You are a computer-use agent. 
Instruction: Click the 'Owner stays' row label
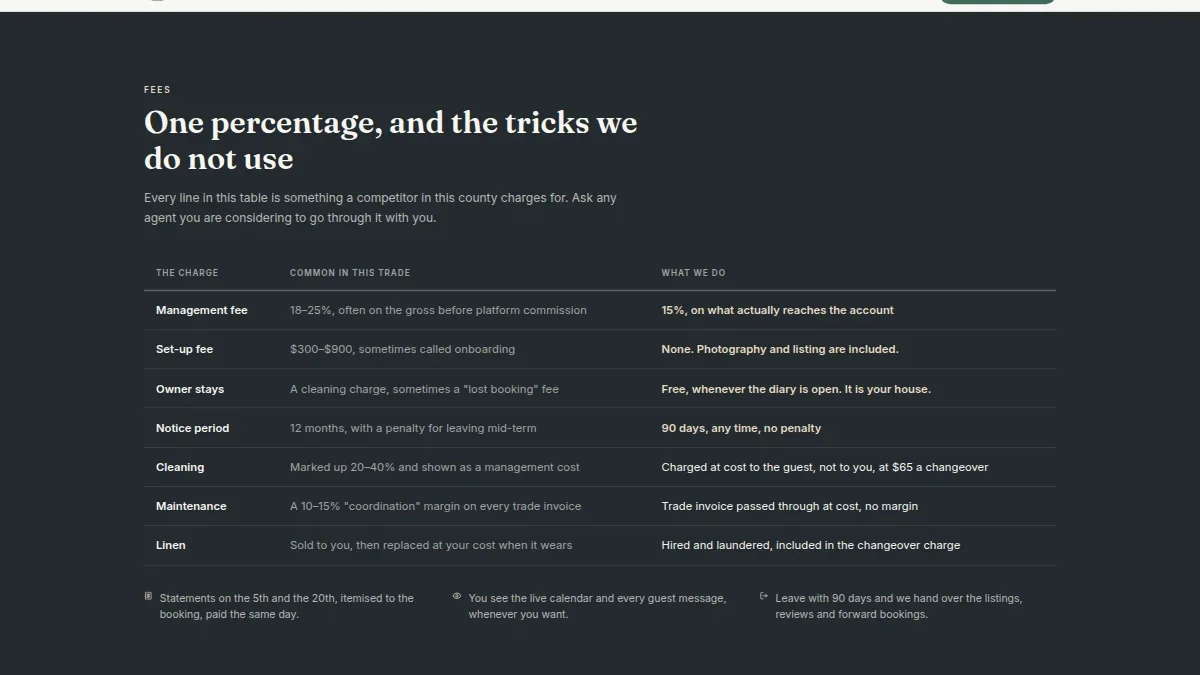click(190, 389)
